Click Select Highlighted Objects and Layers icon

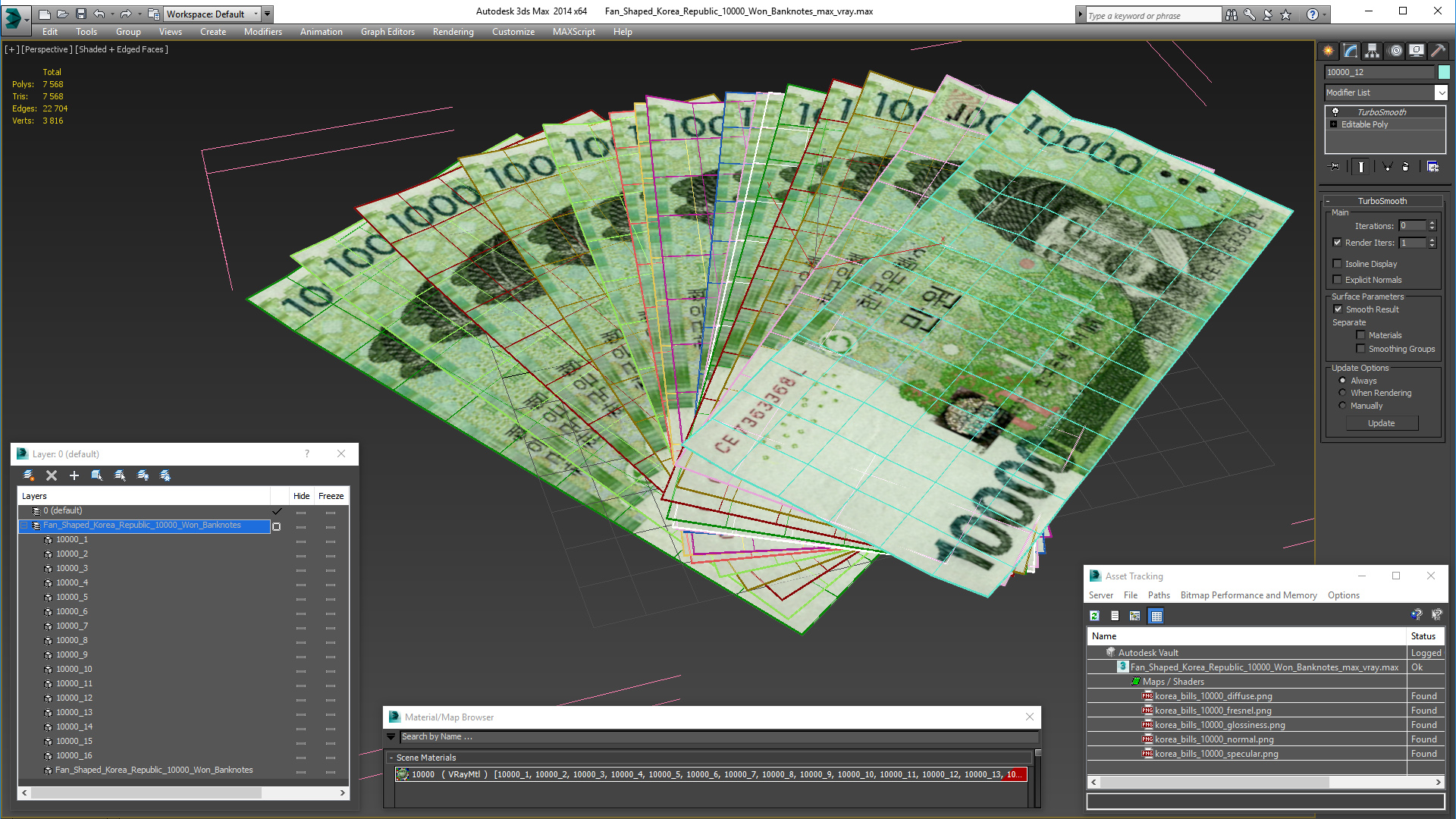[97, 475]
